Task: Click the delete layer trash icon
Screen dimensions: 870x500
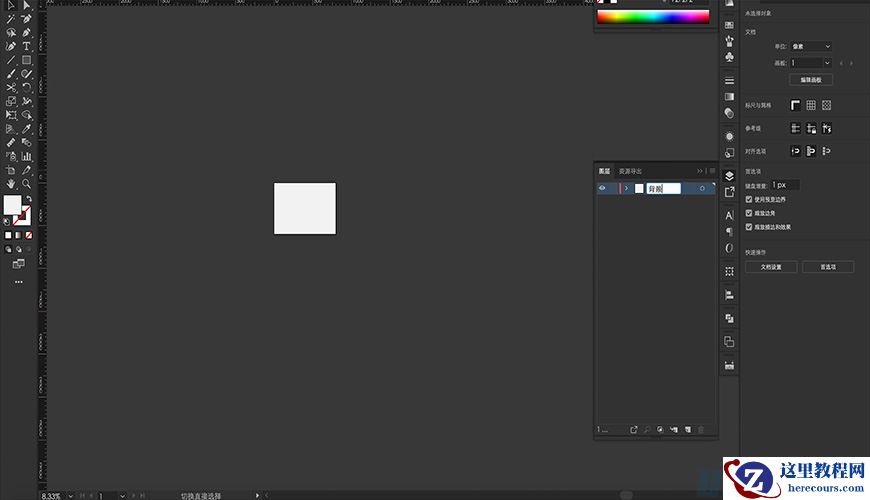Action: pyautogui.click(x=701, y=430)
